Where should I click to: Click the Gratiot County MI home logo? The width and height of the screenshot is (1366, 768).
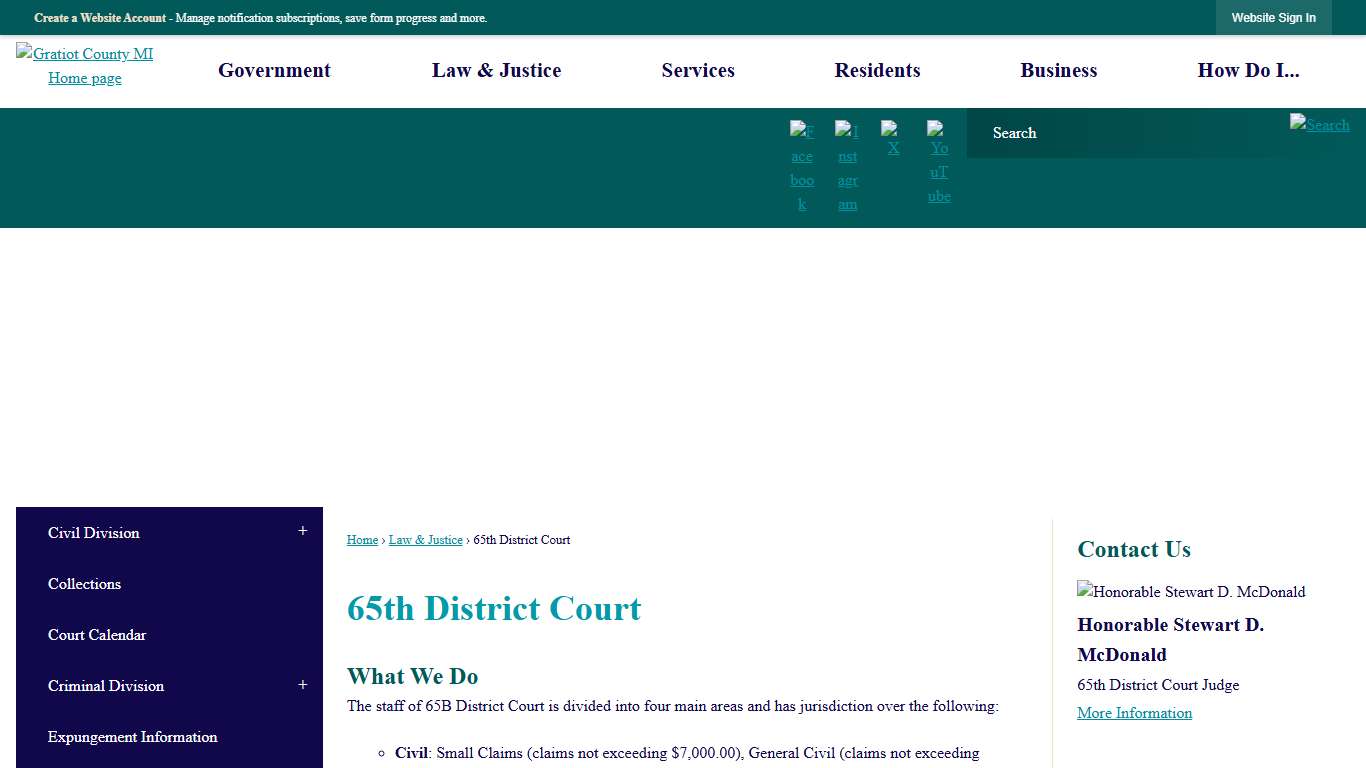click(x=85, y=65)
